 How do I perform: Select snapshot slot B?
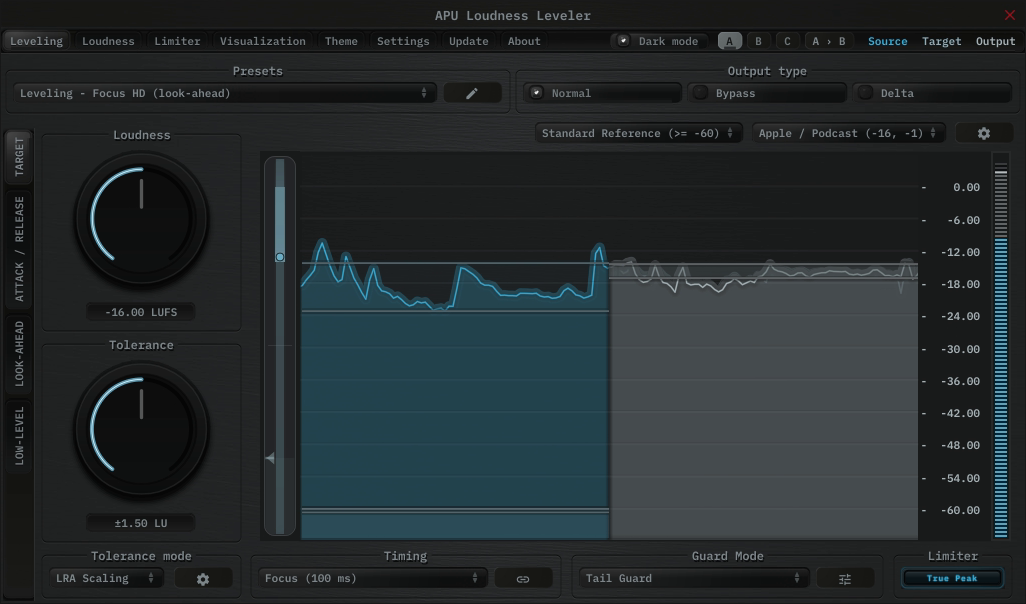[x=758, y=41]
